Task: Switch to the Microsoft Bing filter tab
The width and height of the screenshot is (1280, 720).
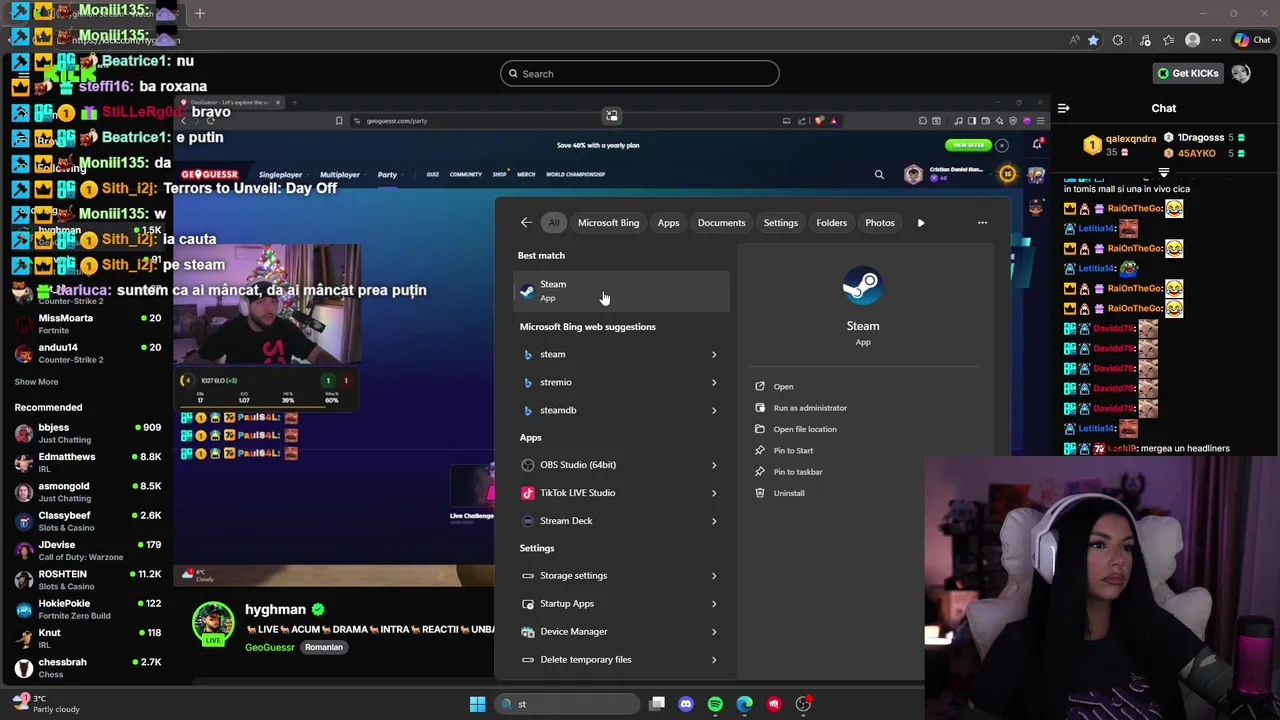Action: (608, 223)
